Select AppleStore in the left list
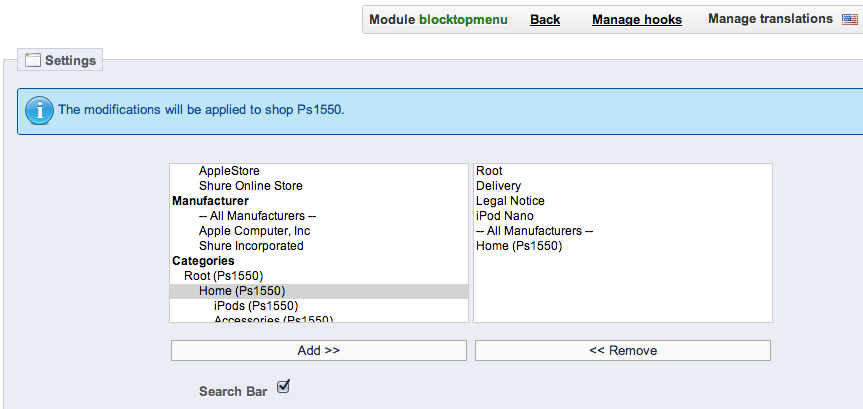 click(x=229, y=171)
